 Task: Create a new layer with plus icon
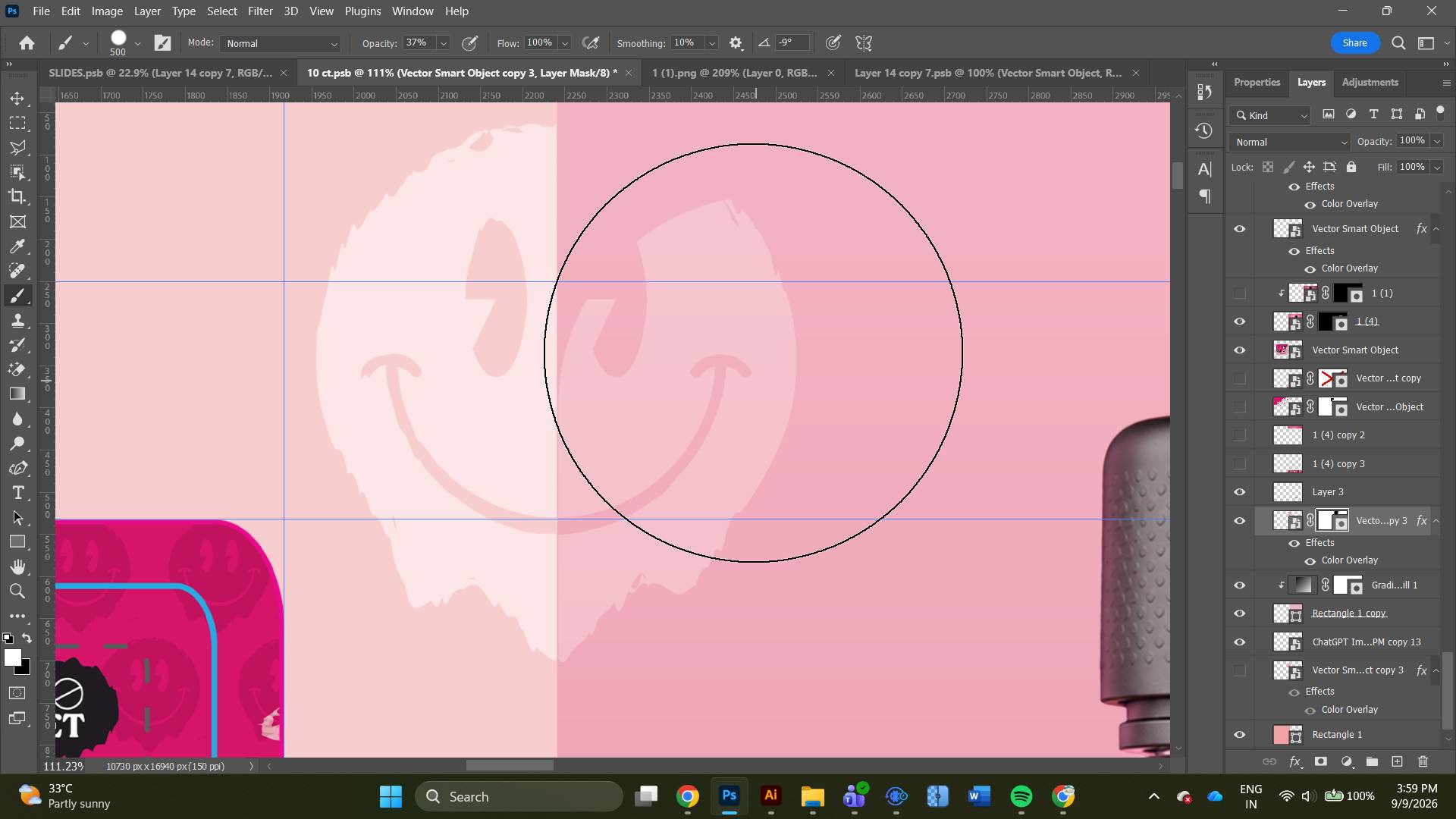pyautogui.click(x=1397, y=761)
